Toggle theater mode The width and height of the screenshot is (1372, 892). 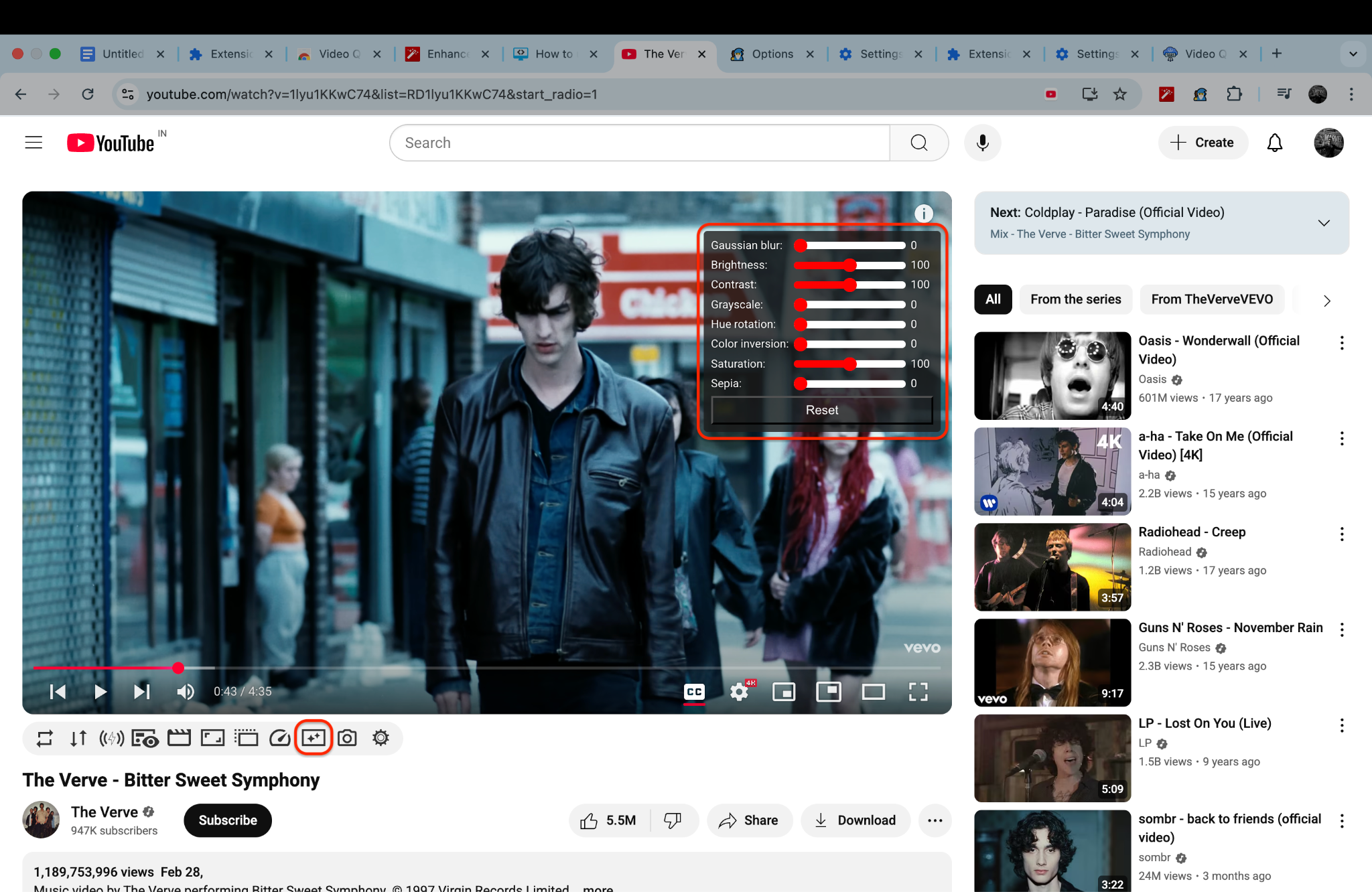point(874,692)
